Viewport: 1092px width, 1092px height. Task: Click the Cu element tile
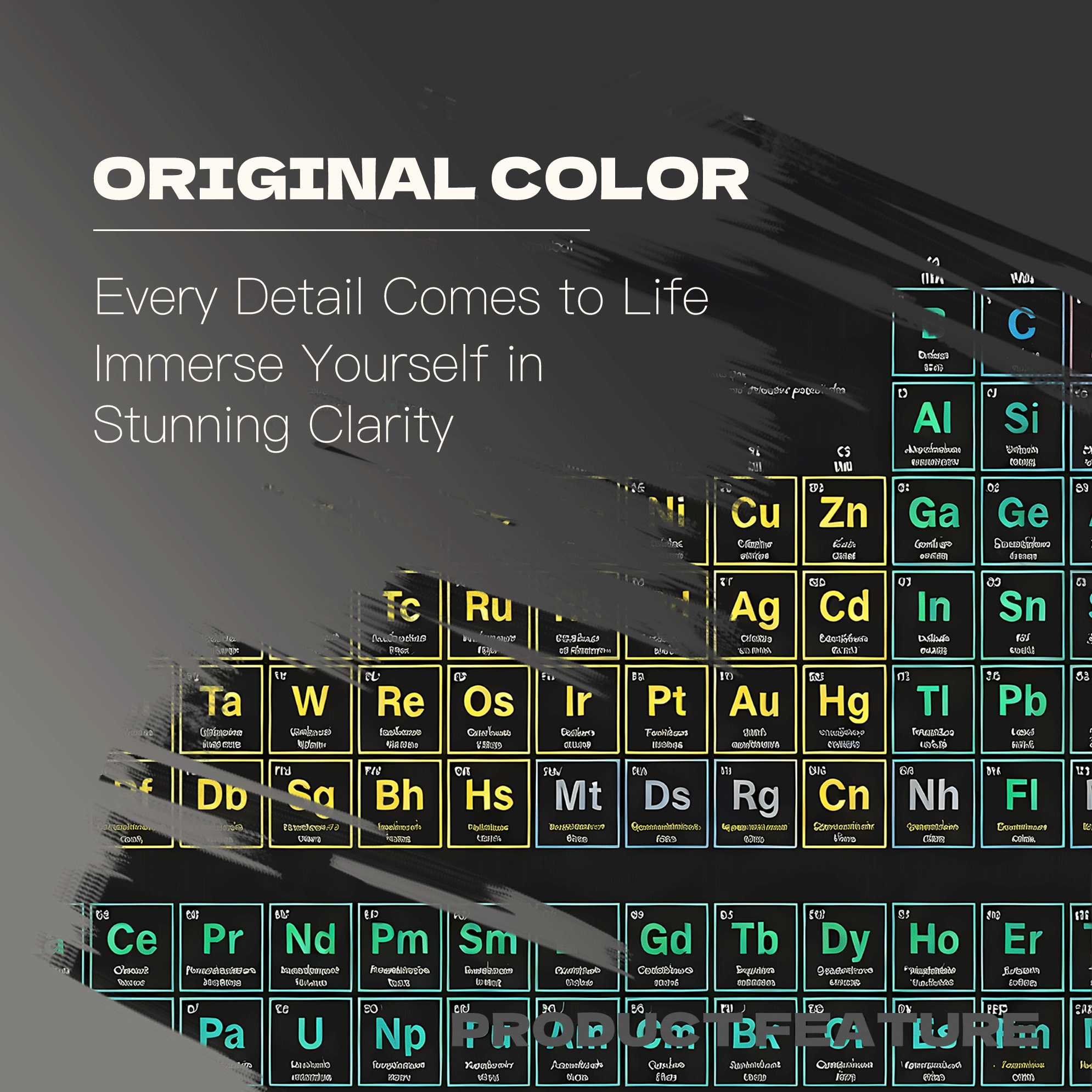(x=755, y=521)
